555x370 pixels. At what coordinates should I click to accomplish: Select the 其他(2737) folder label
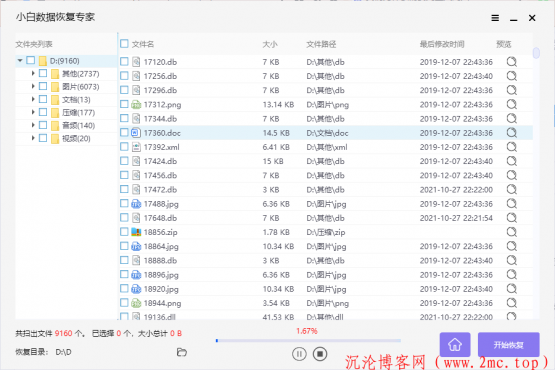tap(81, 74)
